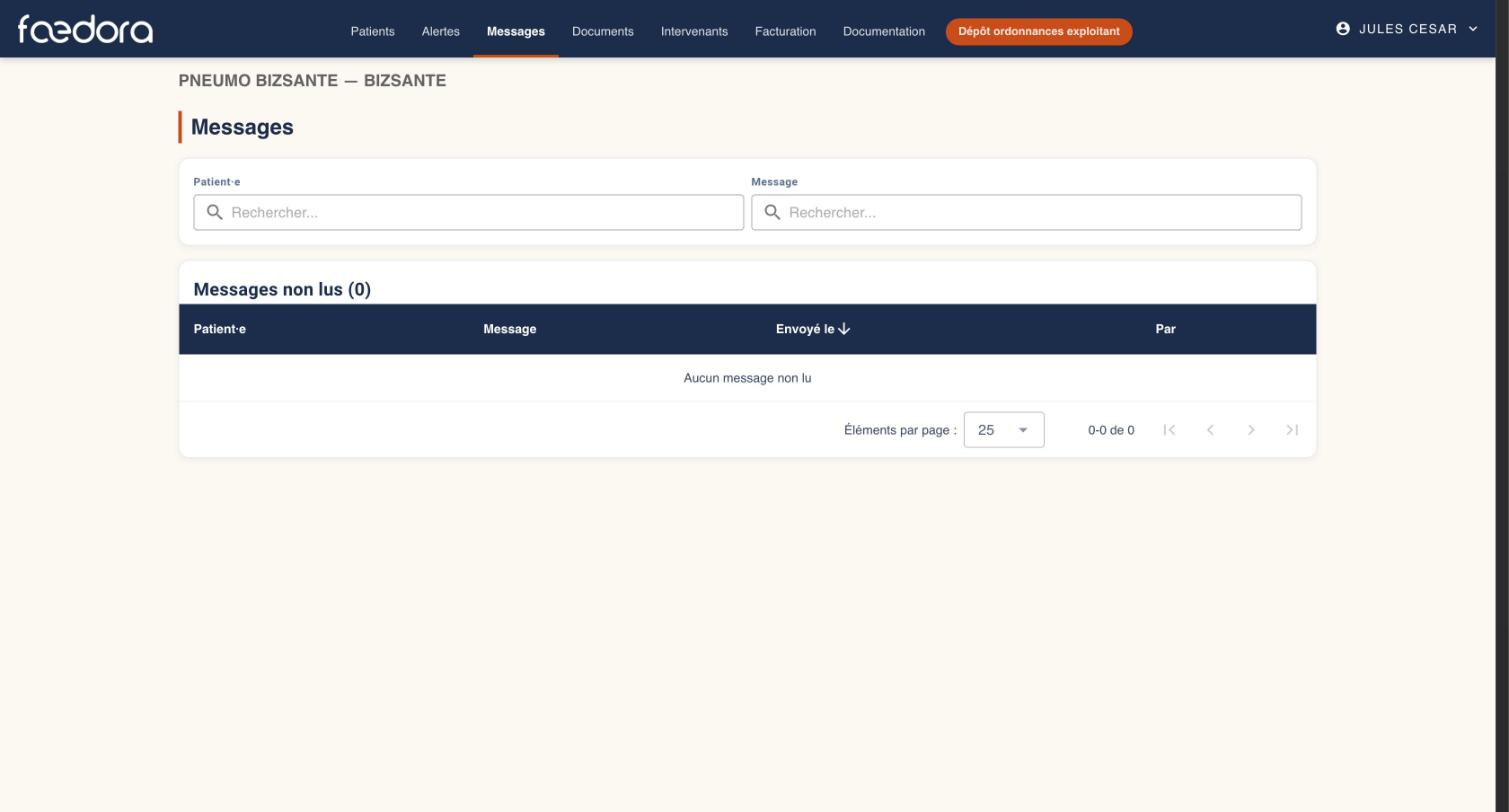The height and width of the screenshot is (812, 1509).
Task: Go to the previous page of results
Action: point(1210,430)
